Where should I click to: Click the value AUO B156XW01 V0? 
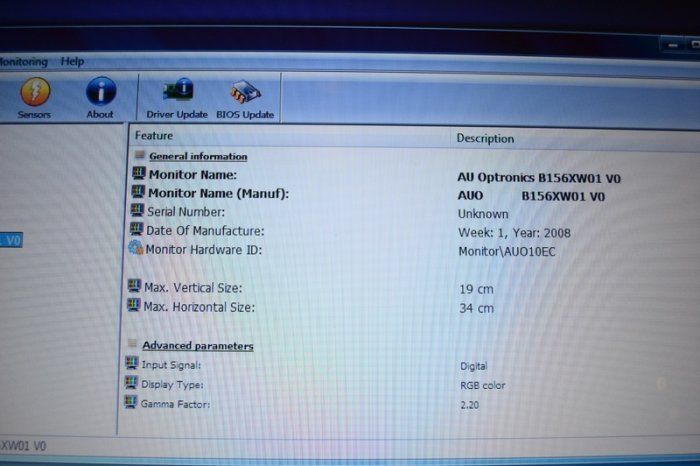click(531, 196)
